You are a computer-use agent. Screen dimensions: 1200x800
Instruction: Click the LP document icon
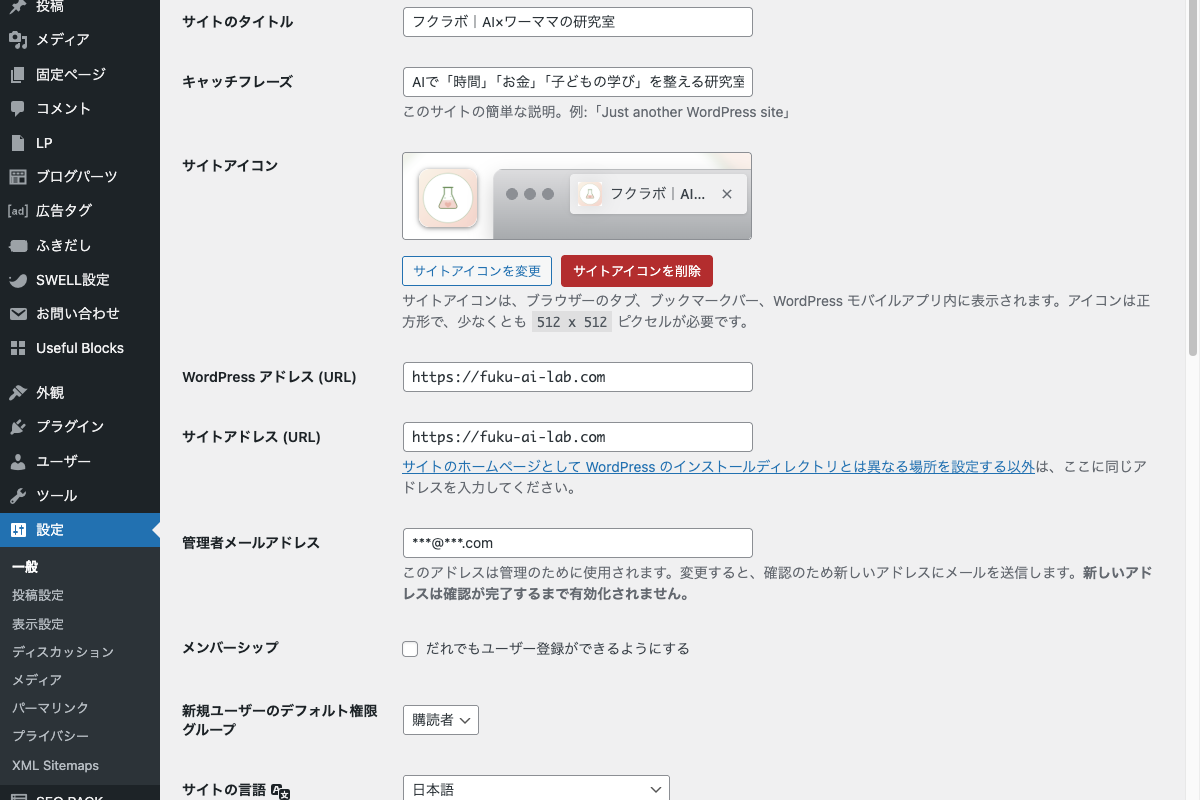18,143
